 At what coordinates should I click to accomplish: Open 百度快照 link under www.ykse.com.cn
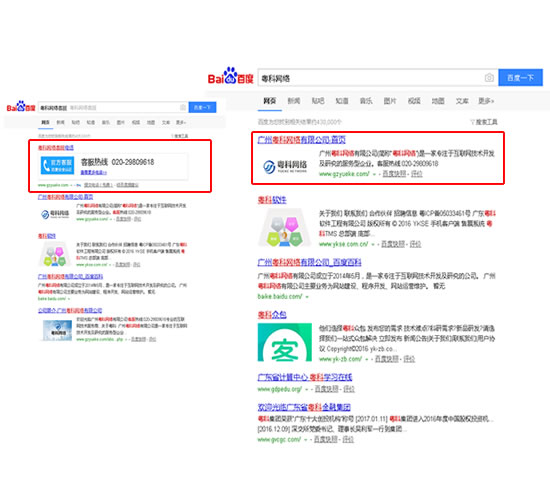click(x=393, y=244)
